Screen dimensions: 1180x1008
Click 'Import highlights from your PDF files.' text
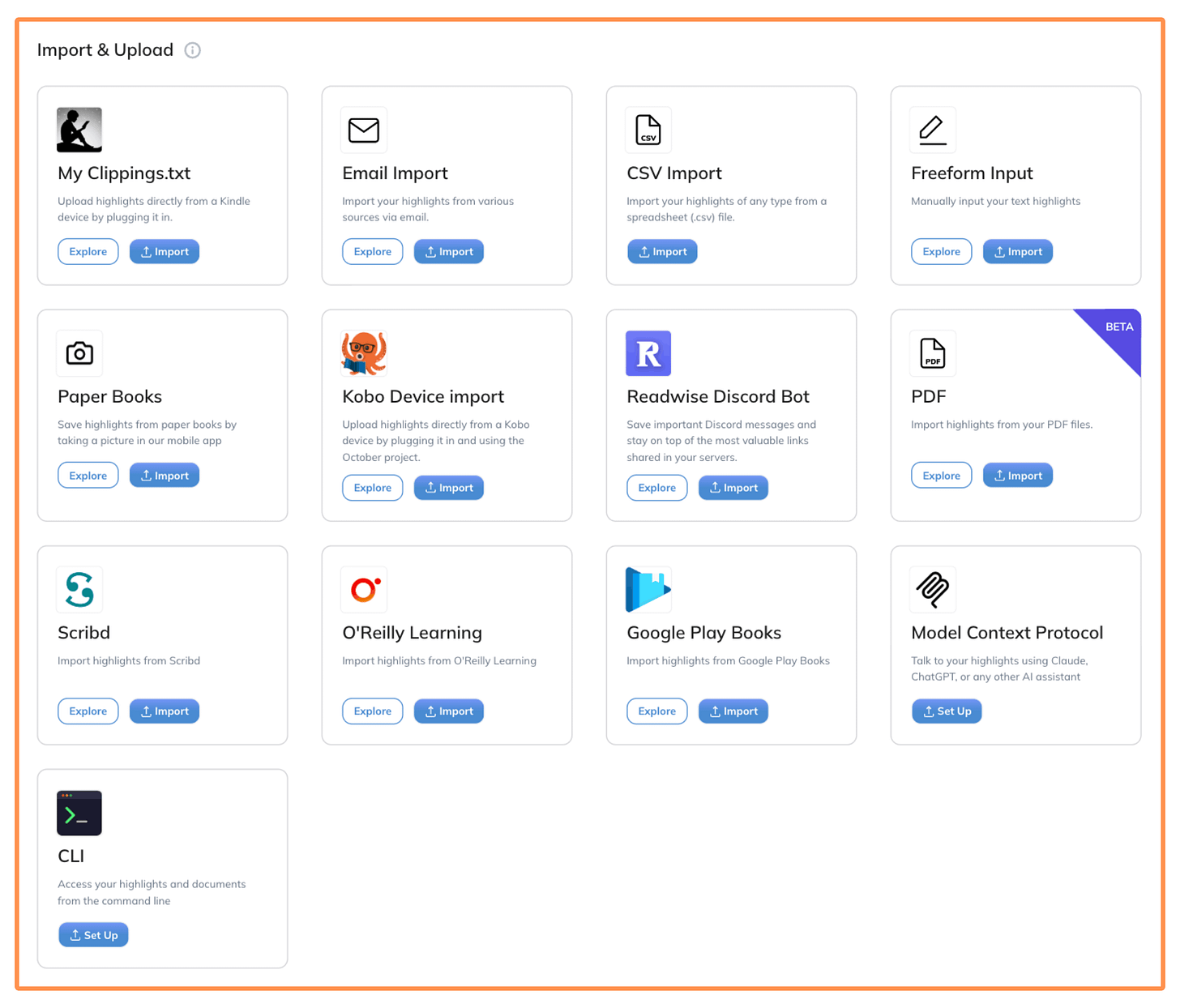point(1002,425)
